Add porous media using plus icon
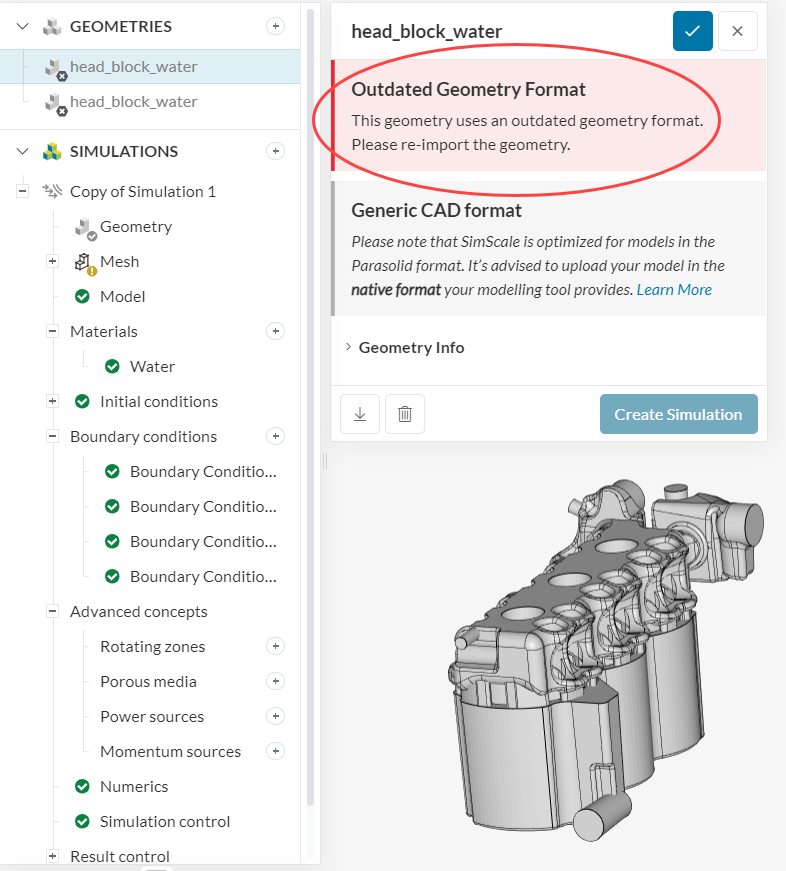The height and width of the screenshot is (871, 786). point(276,681)
